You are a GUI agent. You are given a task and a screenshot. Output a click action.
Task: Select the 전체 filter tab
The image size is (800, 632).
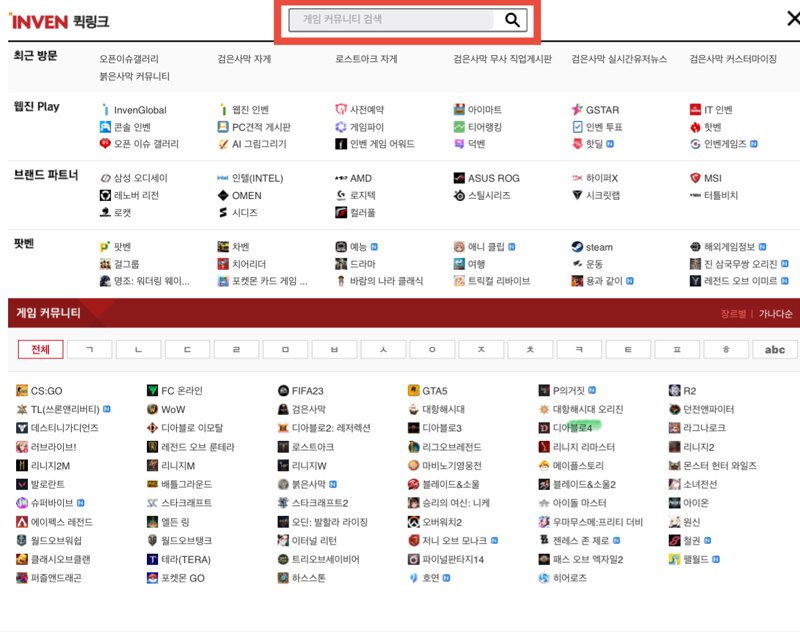pos(41,349)
